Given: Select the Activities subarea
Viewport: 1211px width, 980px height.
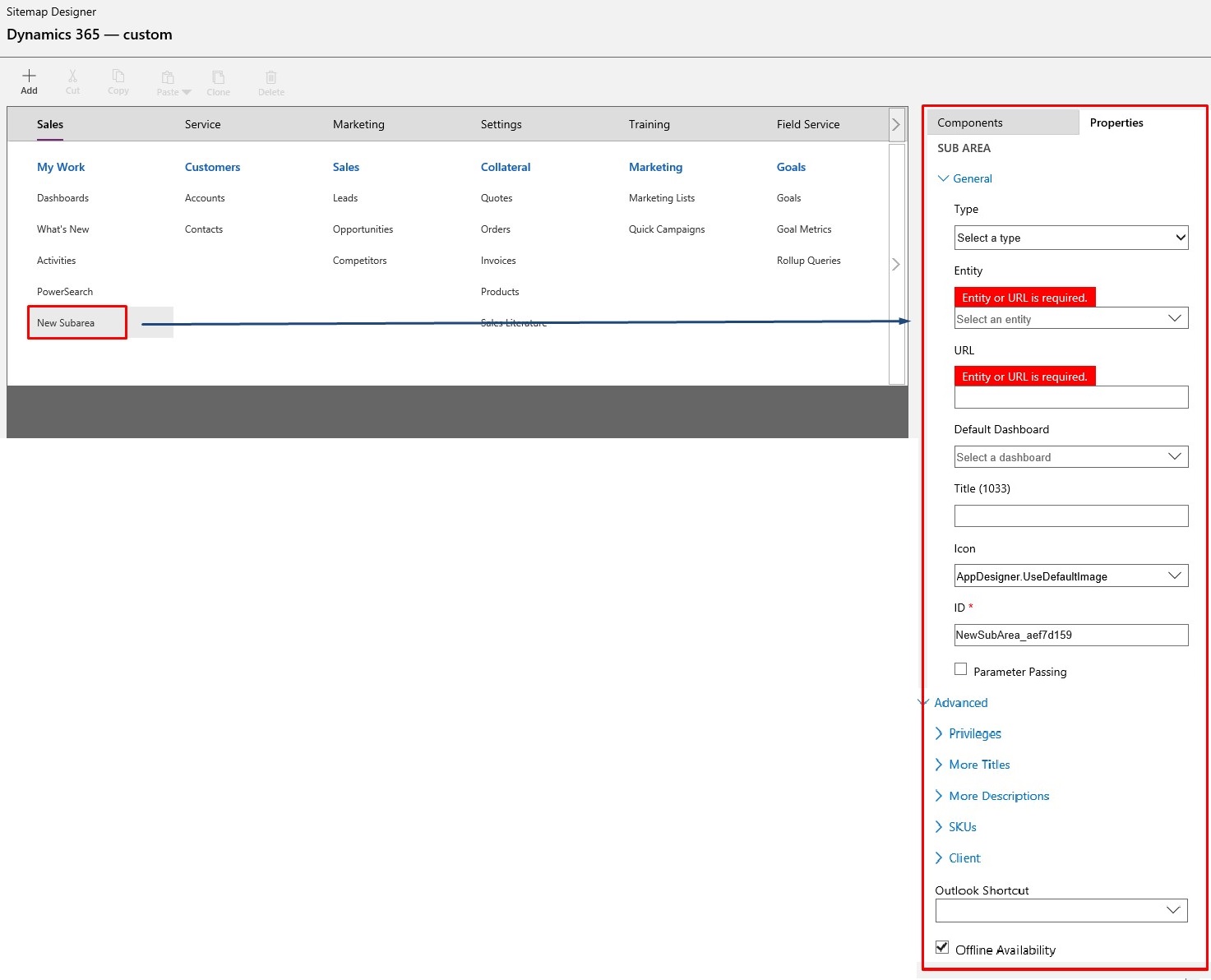Looking at the screenshot, I should click(56, 261).
